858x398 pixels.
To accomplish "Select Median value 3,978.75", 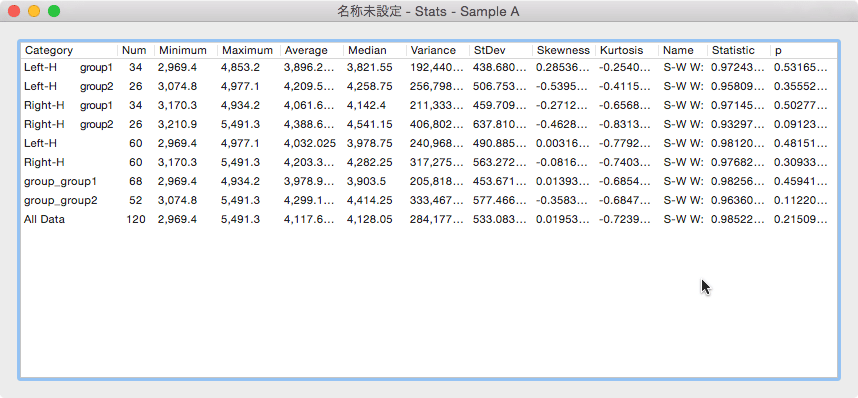I will (370, 143).
